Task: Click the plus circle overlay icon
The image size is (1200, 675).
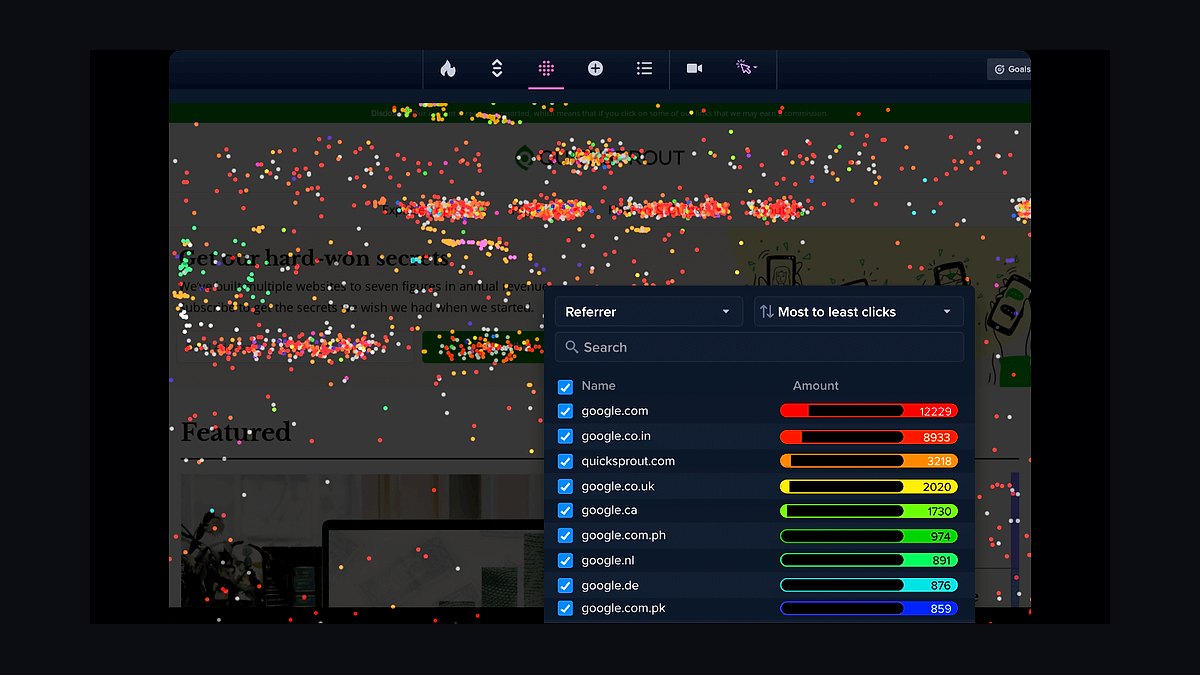Action: tap(595, 68)
